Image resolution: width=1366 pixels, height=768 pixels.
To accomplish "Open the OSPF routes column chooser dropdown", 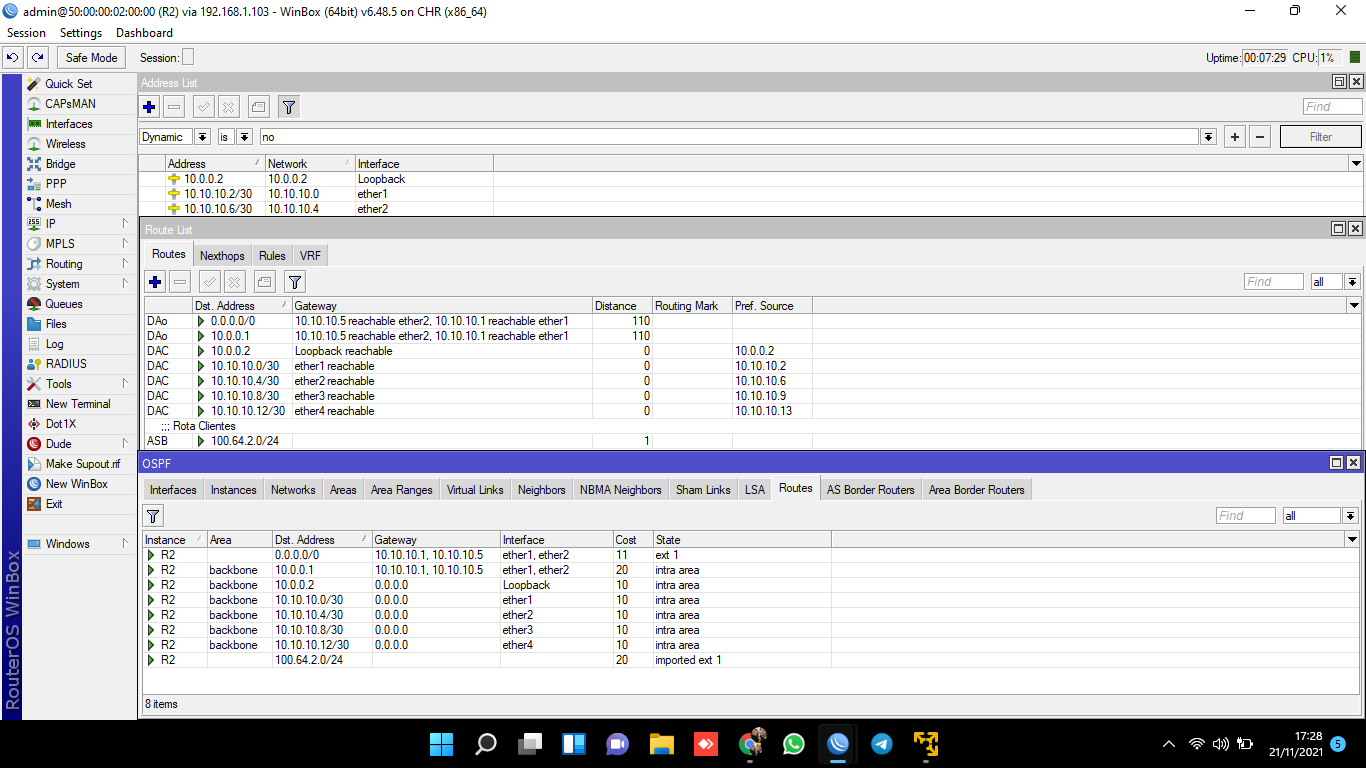I will 1352,539.
